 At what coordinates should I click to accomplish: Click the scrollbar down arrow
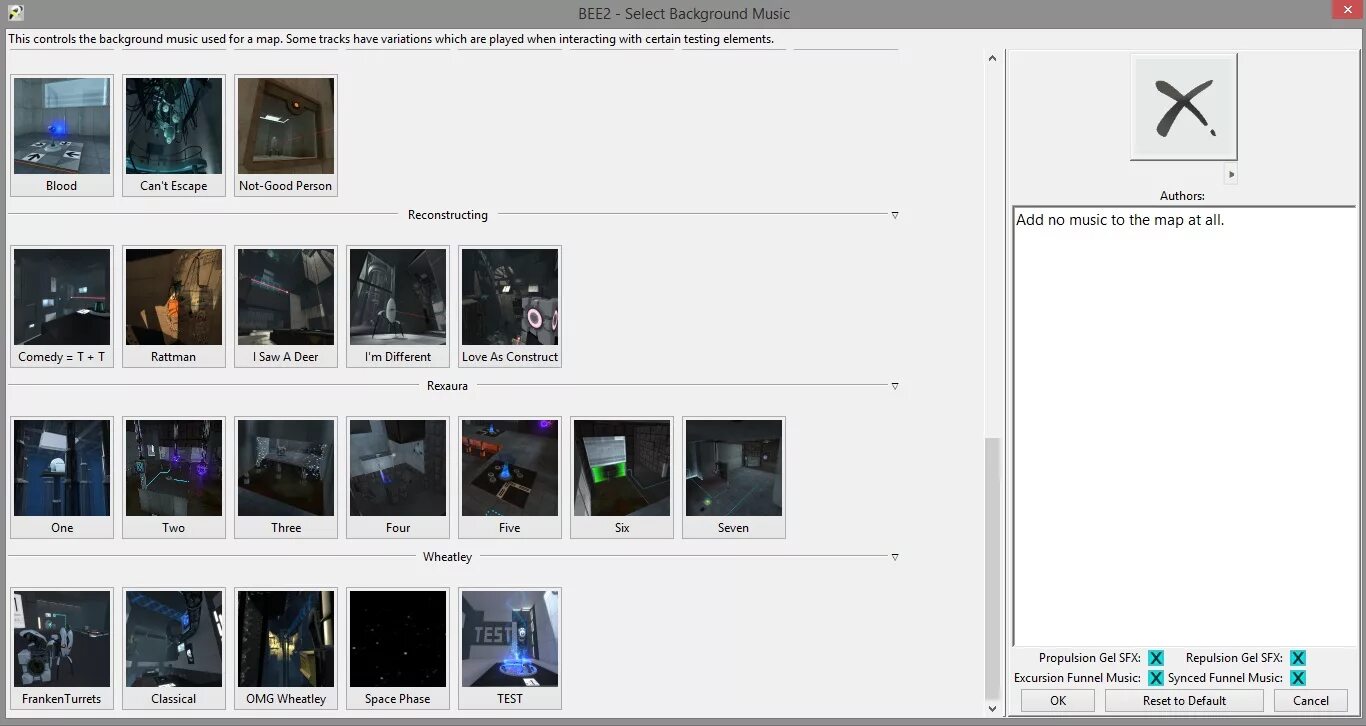click(x=992, y=708)
